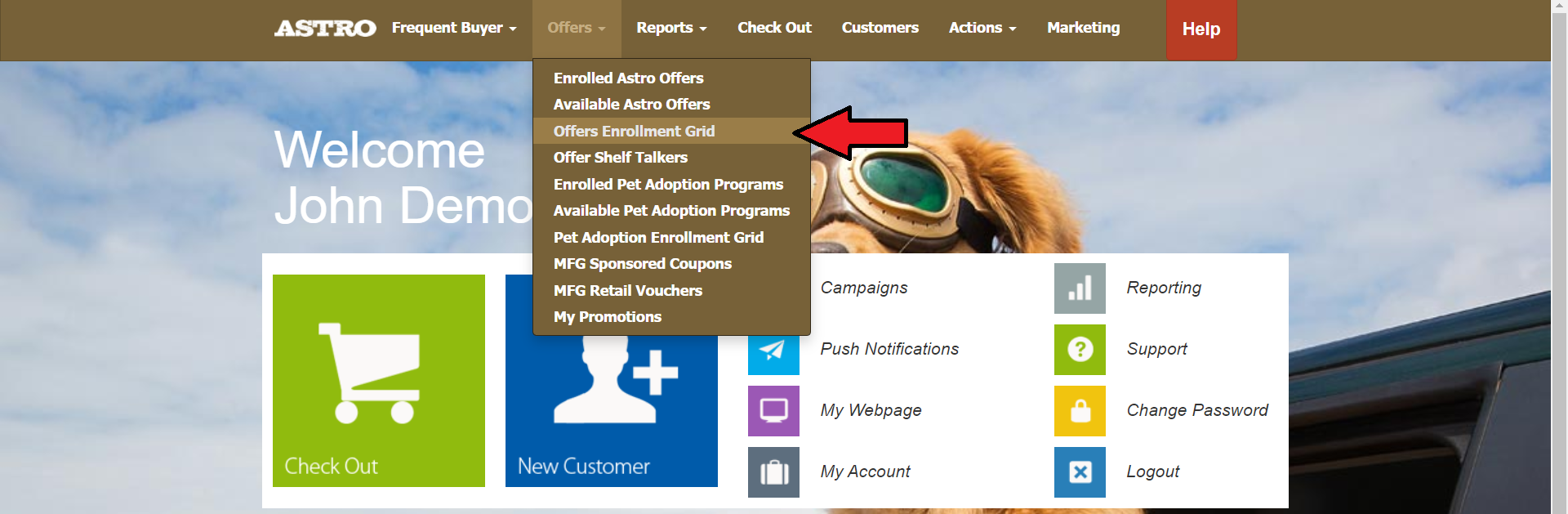Screen dimensions: 1568x514
Task: Open the Support link
Action: [x=1156, y=349]
